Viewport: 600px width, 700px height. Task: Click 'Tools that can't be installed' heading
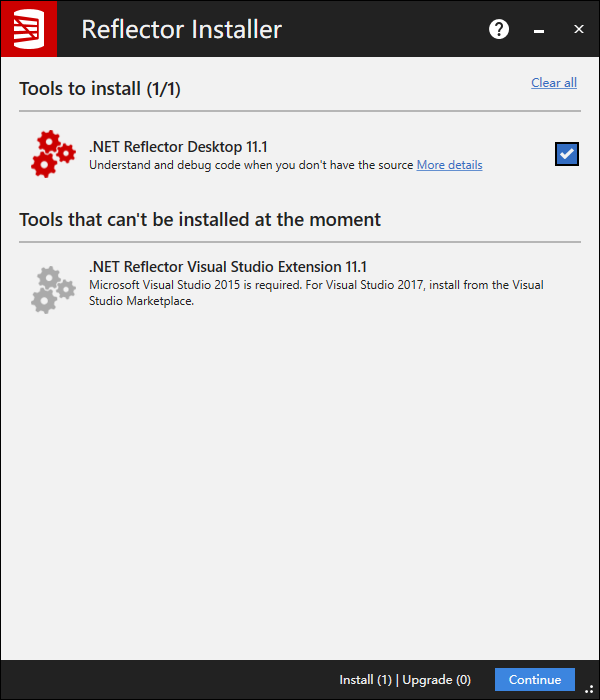(200, 219)
